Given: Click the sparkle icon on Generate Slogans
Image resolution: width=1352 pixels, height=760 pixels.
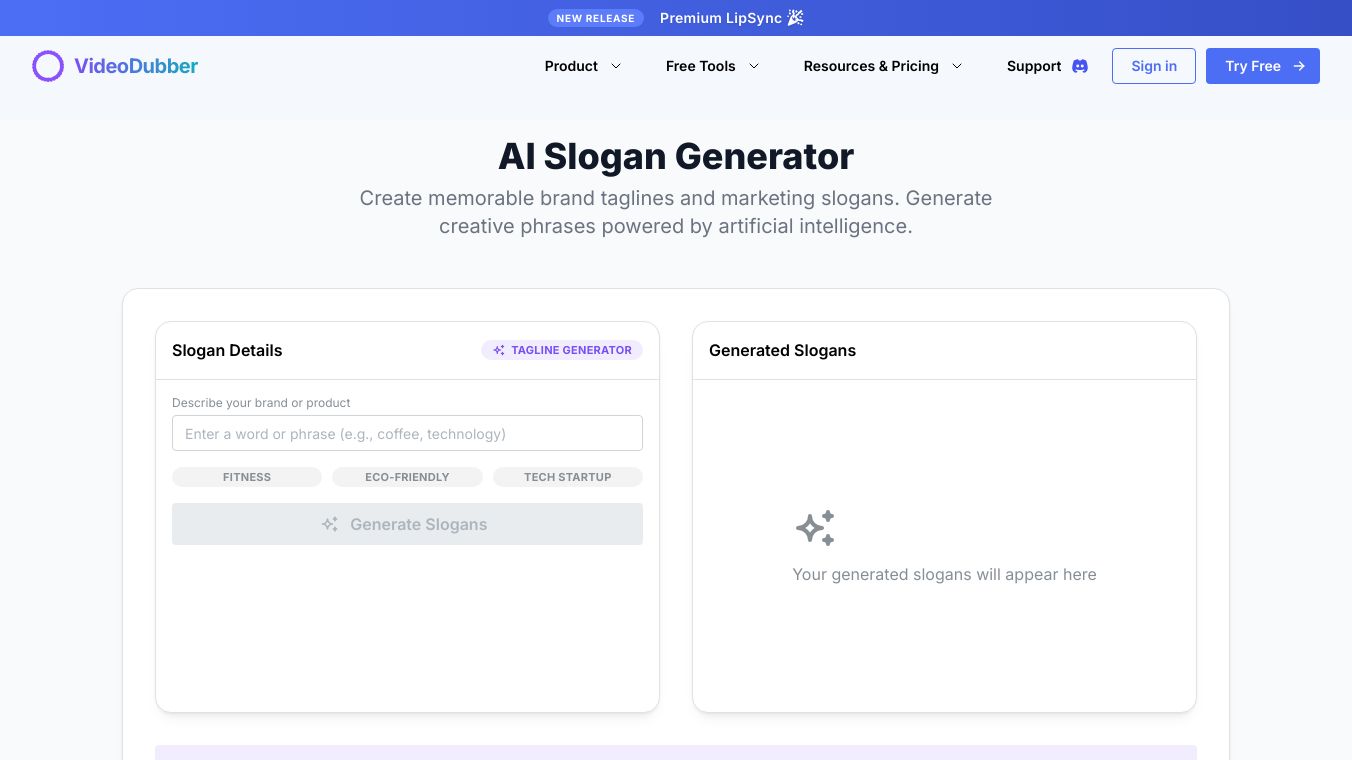Looking at the screenshot, I should pyautogui.click(x=330, y=524).
